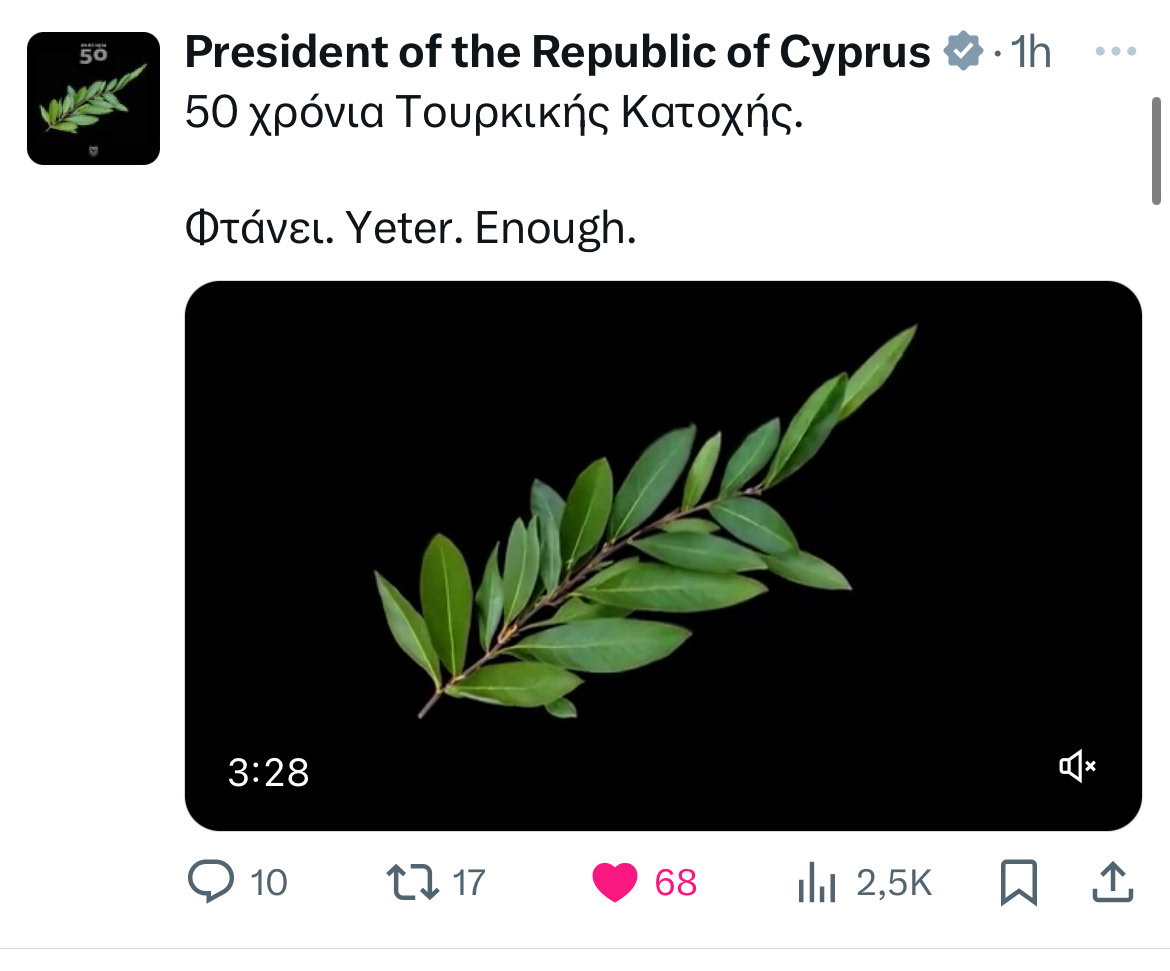
Task: Click the repost count 17
Action: click(x=468, y=883)
